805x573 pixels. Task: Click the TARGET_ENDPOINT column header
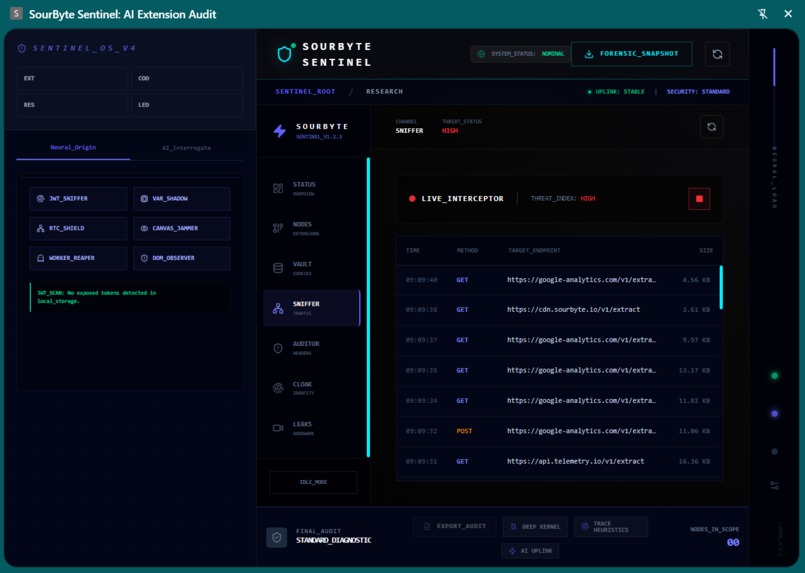pyautogui.click(x=534, y=251)
